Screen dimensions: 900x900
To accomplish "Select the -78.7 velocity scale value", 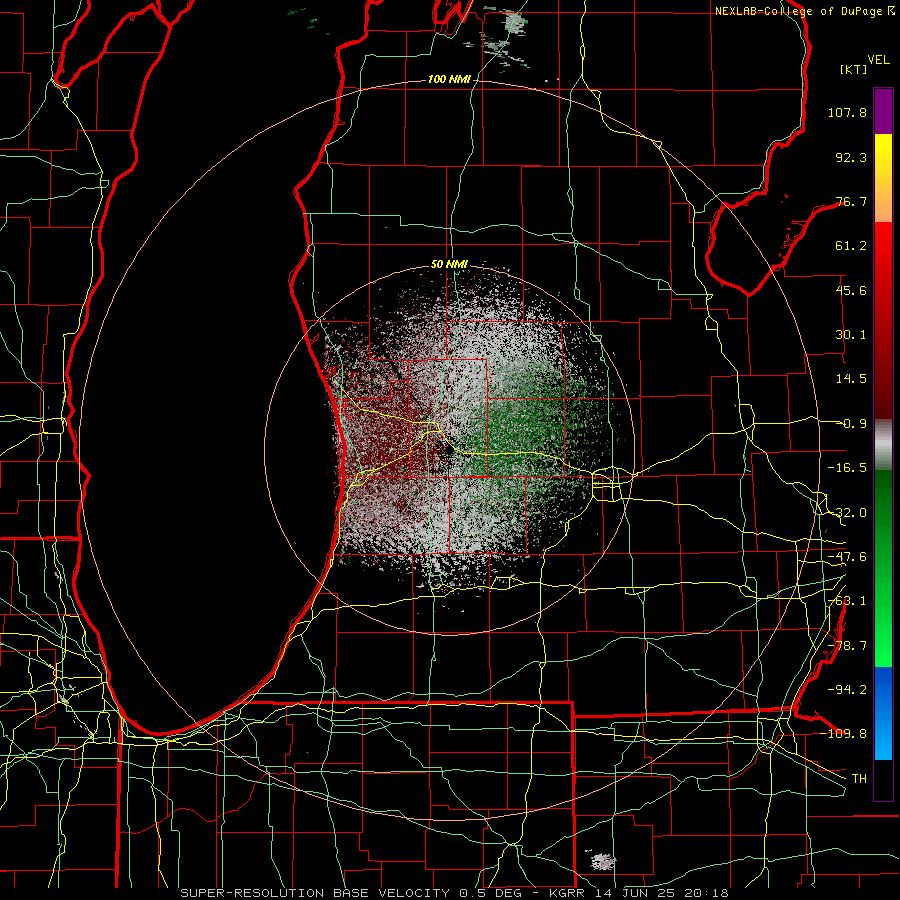I will pyautogui.click(x=847, y=646).
